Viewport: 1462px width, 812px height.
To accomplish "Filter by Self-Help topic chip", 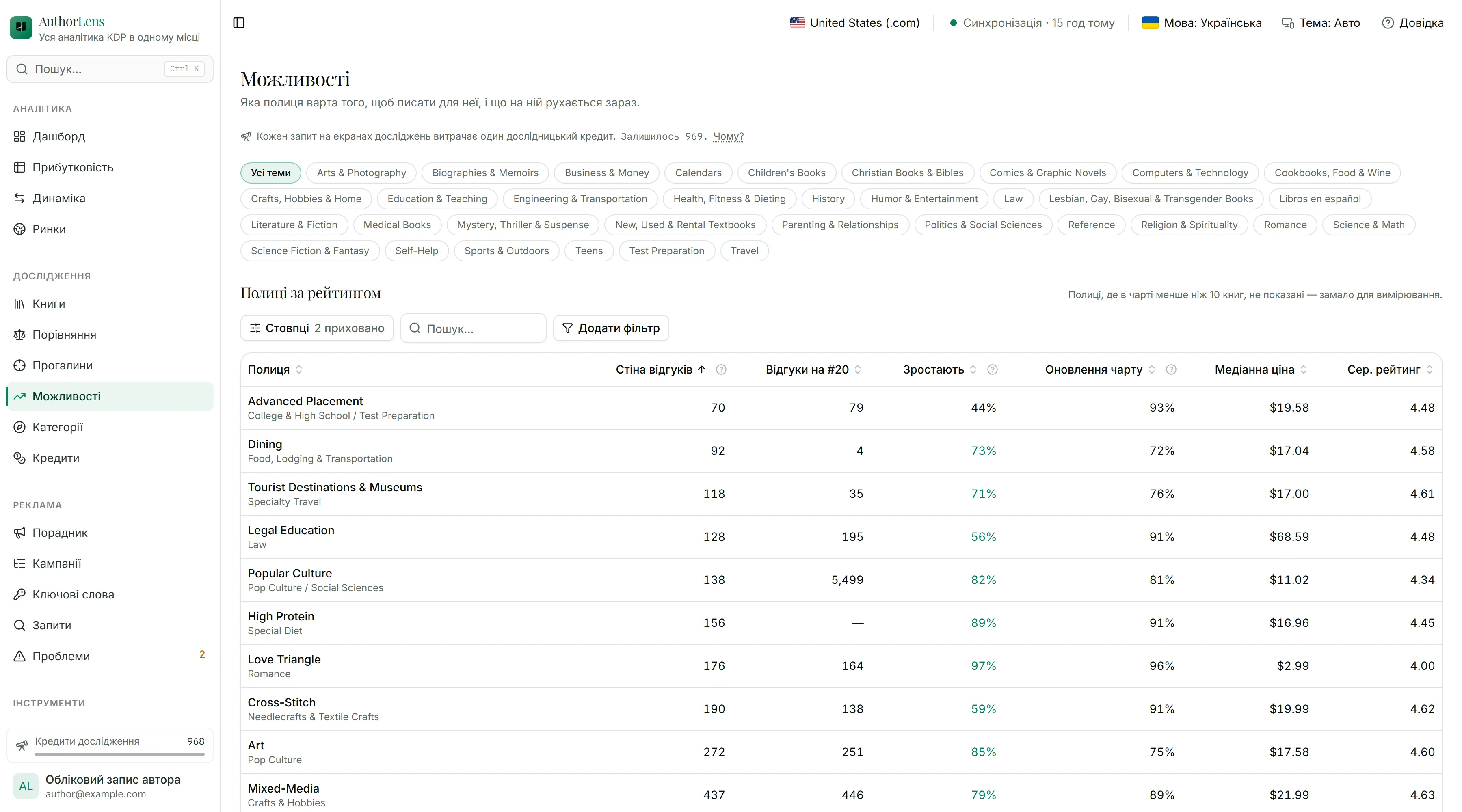I will pyautogui.click(x=417, y=251).
